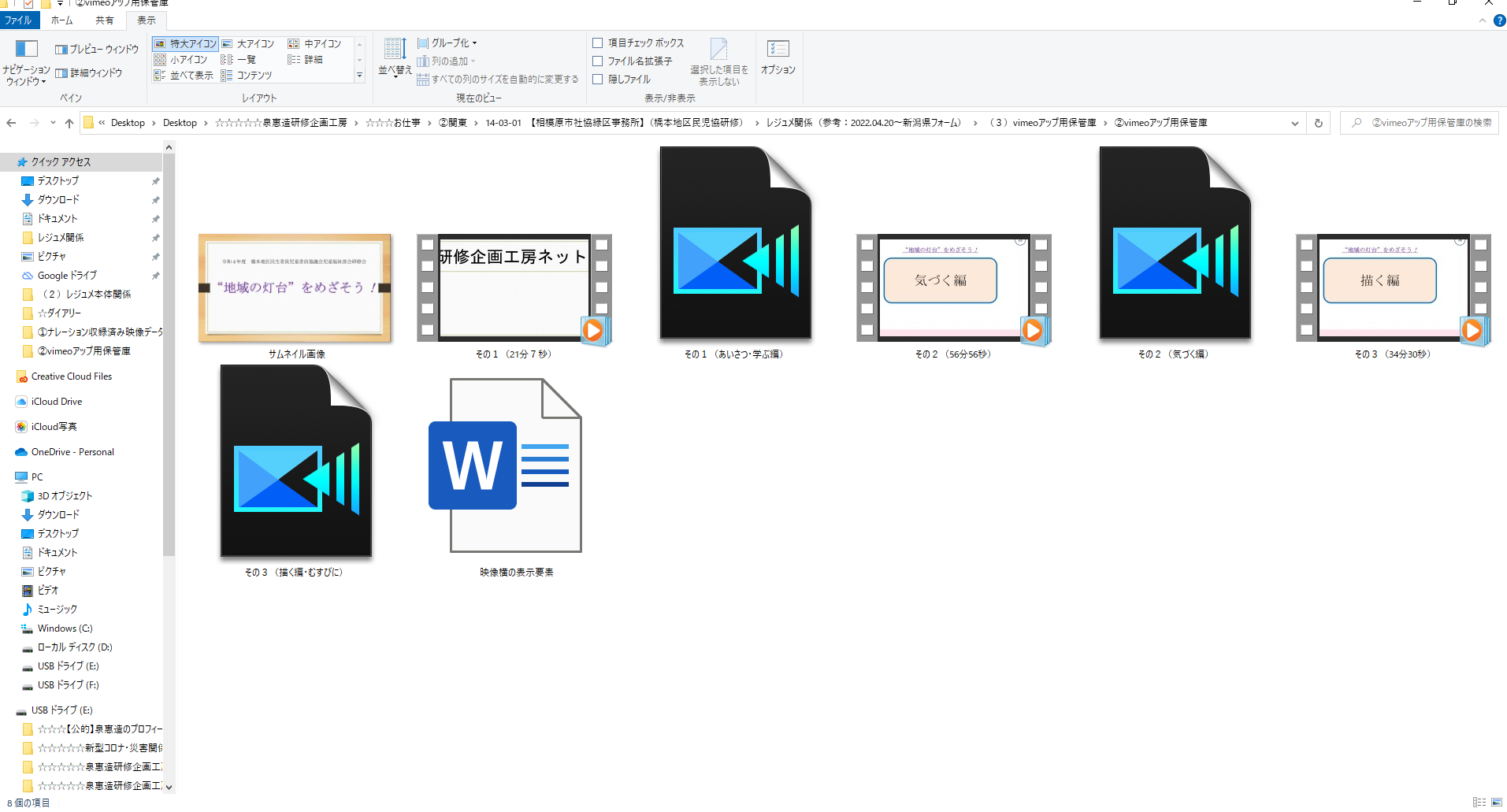Switch to the View ribbon tab

147,20
